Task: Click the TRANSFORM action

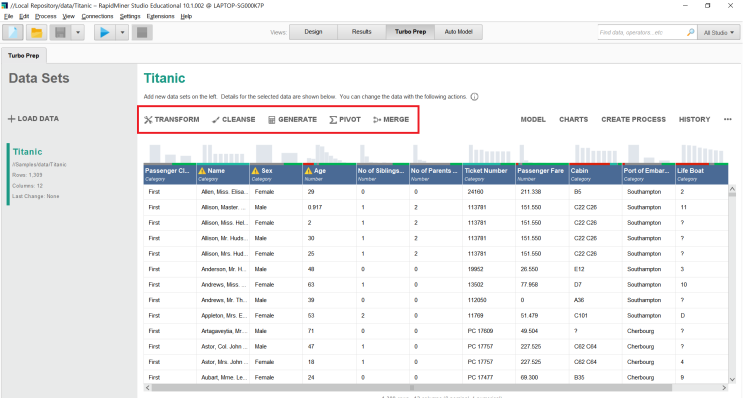Action: pos(172,119)
